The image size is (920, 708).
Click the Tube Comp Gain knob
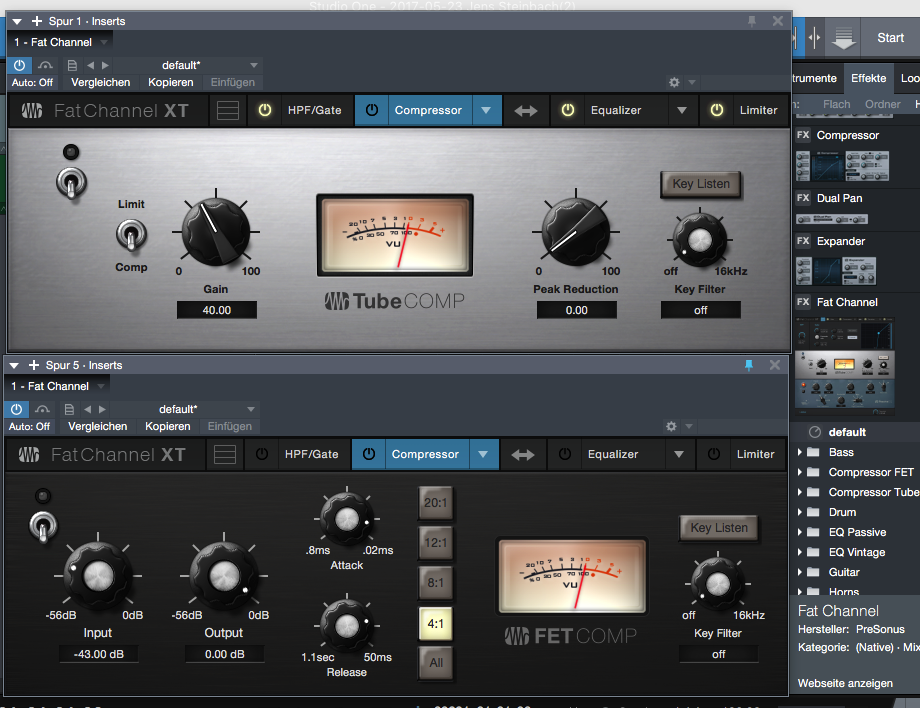(216, 232)
